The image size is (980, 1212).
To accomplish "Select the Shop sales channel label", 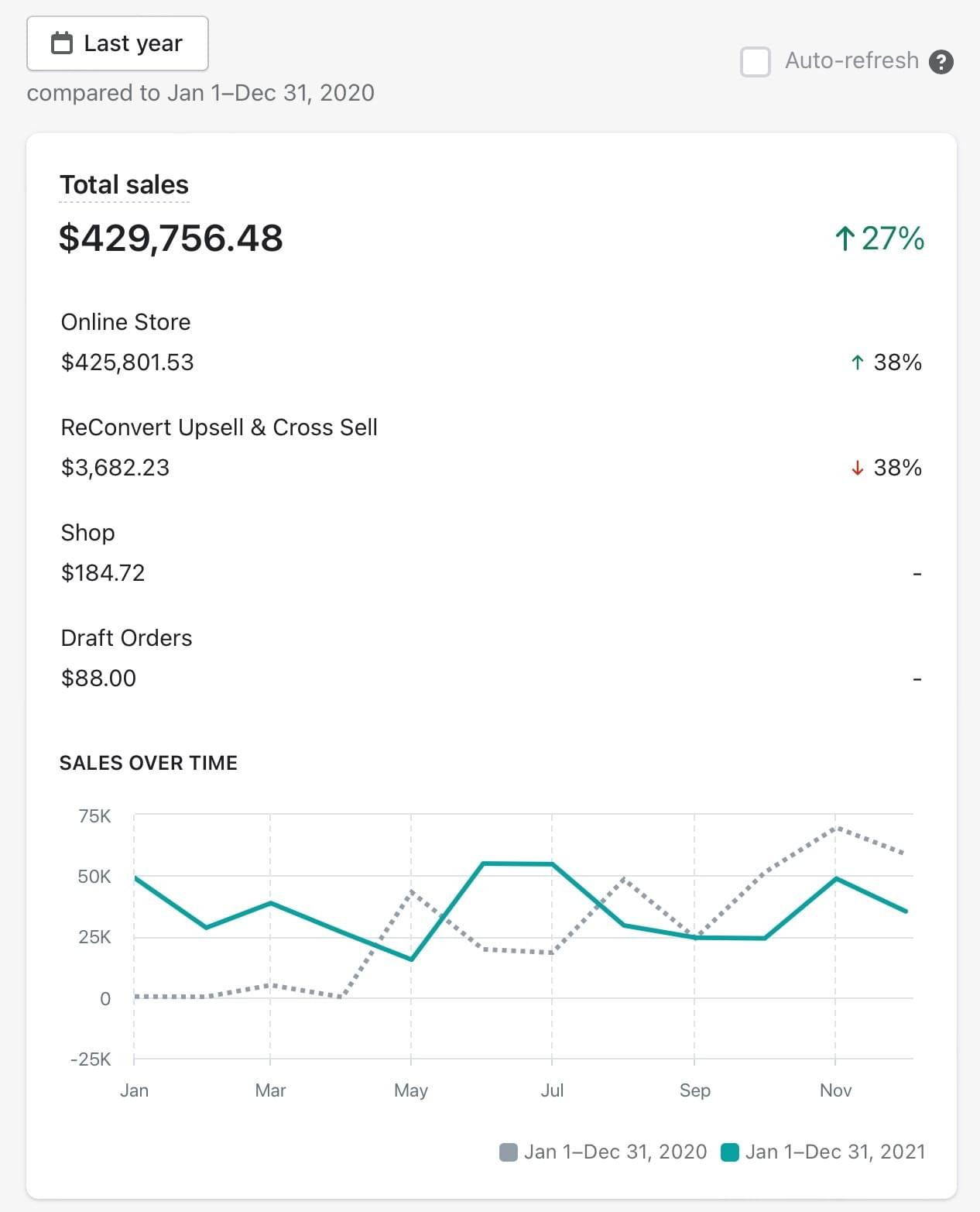I will coord(87,533).
